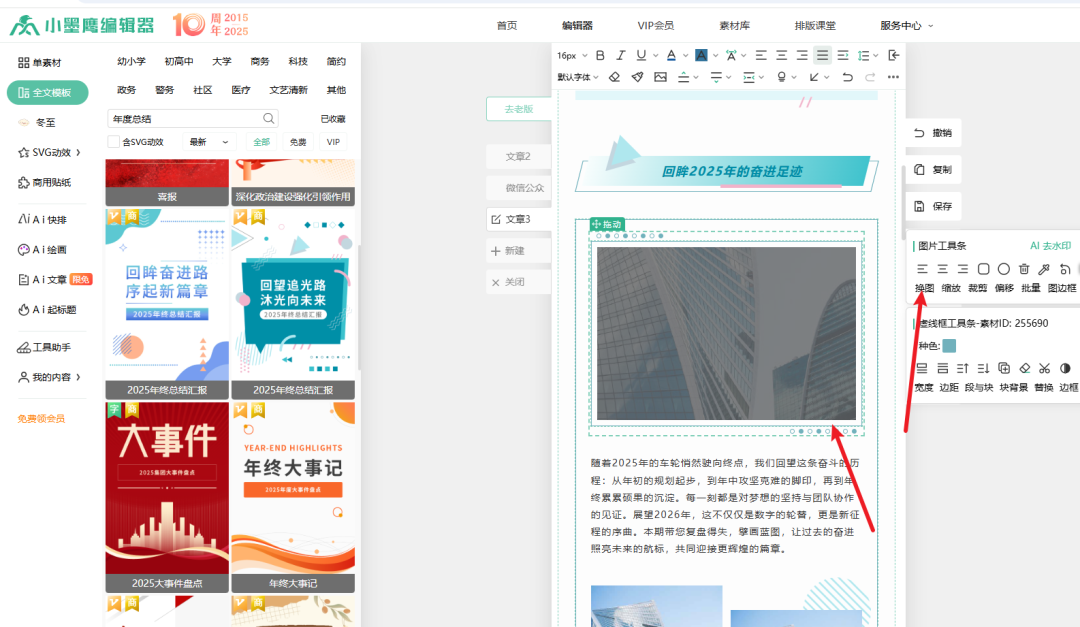
Task: Click the block background duplicate-plus icon
Action: click(1004, 369)
